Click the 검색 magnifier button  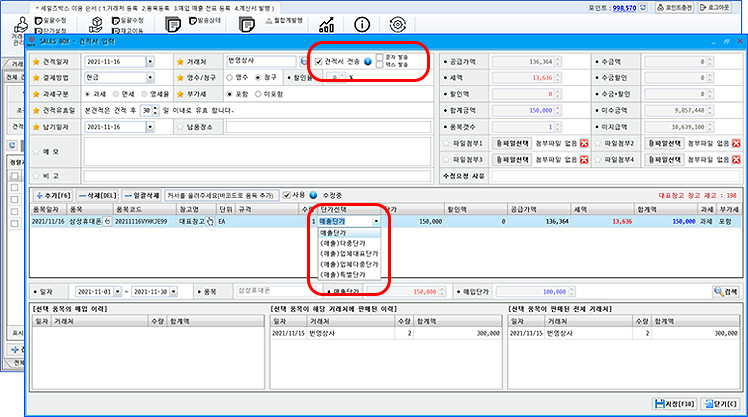724,291
